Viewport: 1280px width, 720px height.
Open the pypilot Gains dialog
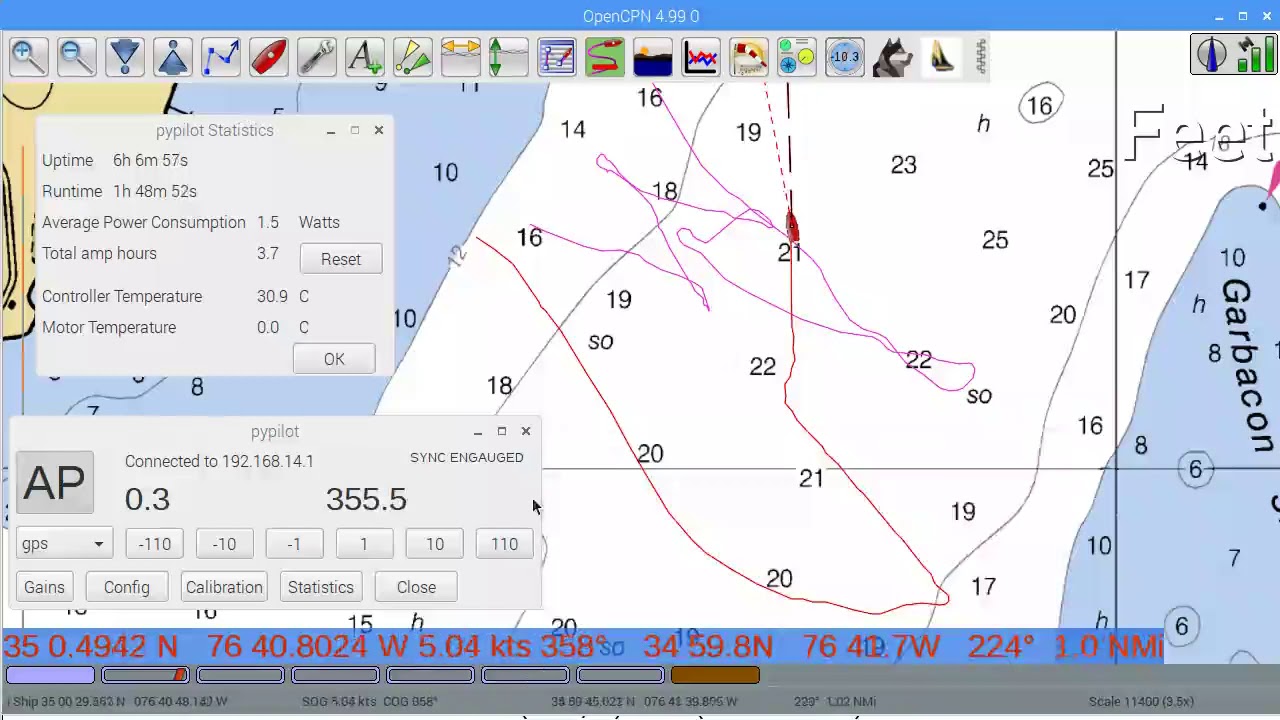click(44, 587)
